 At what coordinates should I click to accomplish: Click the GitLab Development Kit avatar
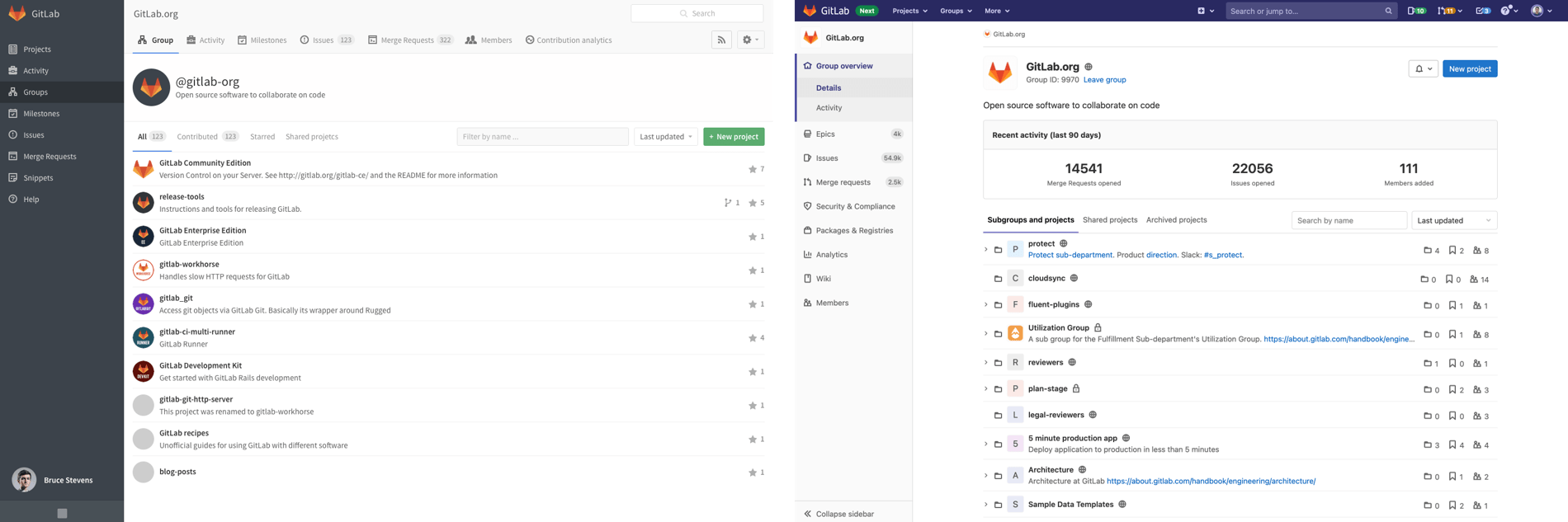tap(144, 371)
